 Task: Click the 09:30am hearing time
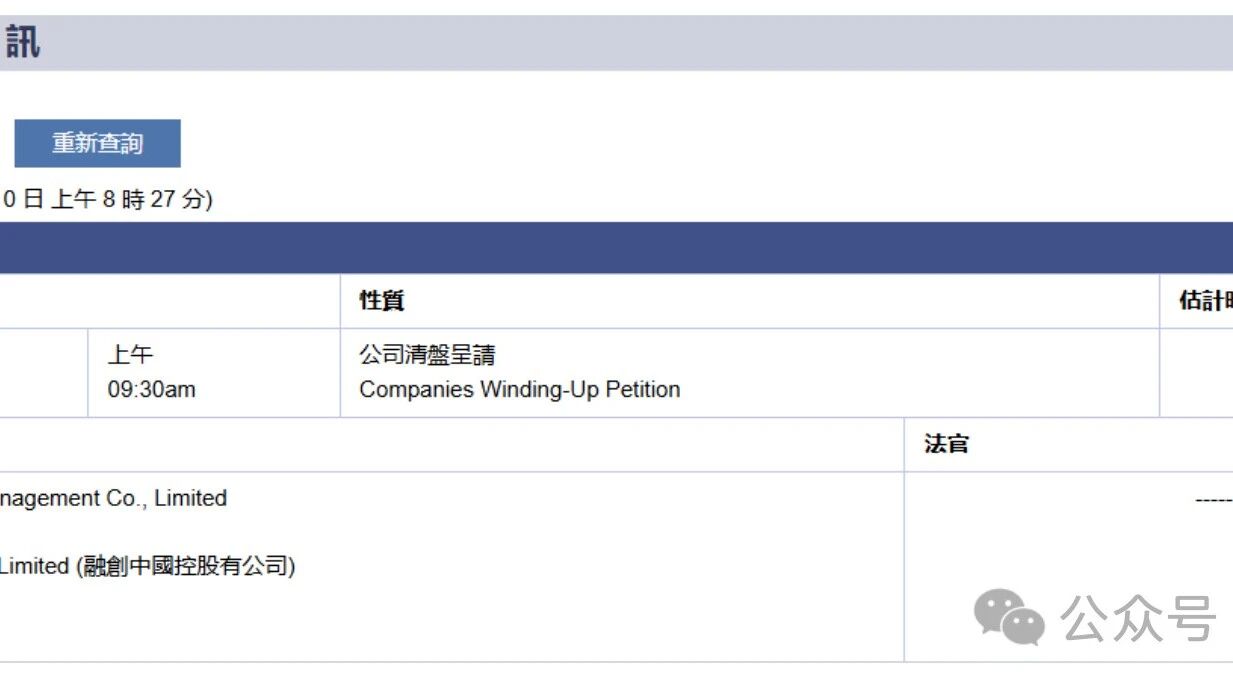(x=152, y=389)
